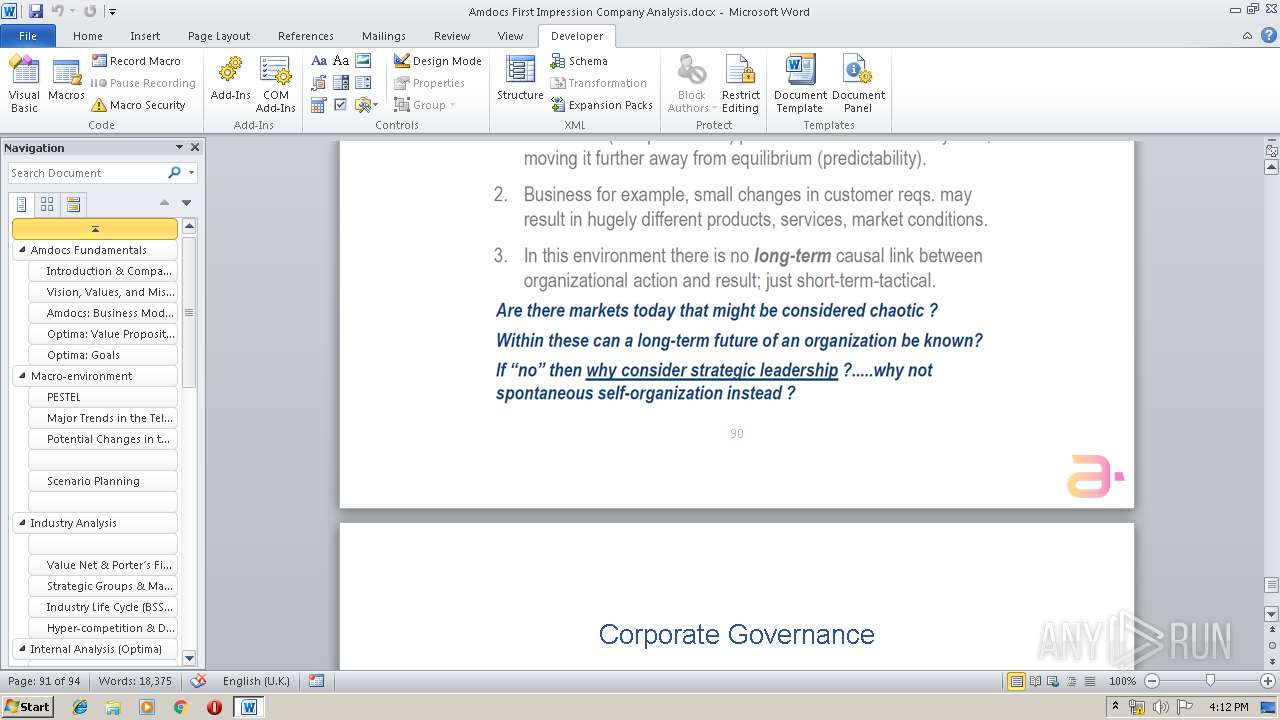The image size is (1280, 720).
Task: Open search options dropdown in Navigation
Action: [191, 173]
